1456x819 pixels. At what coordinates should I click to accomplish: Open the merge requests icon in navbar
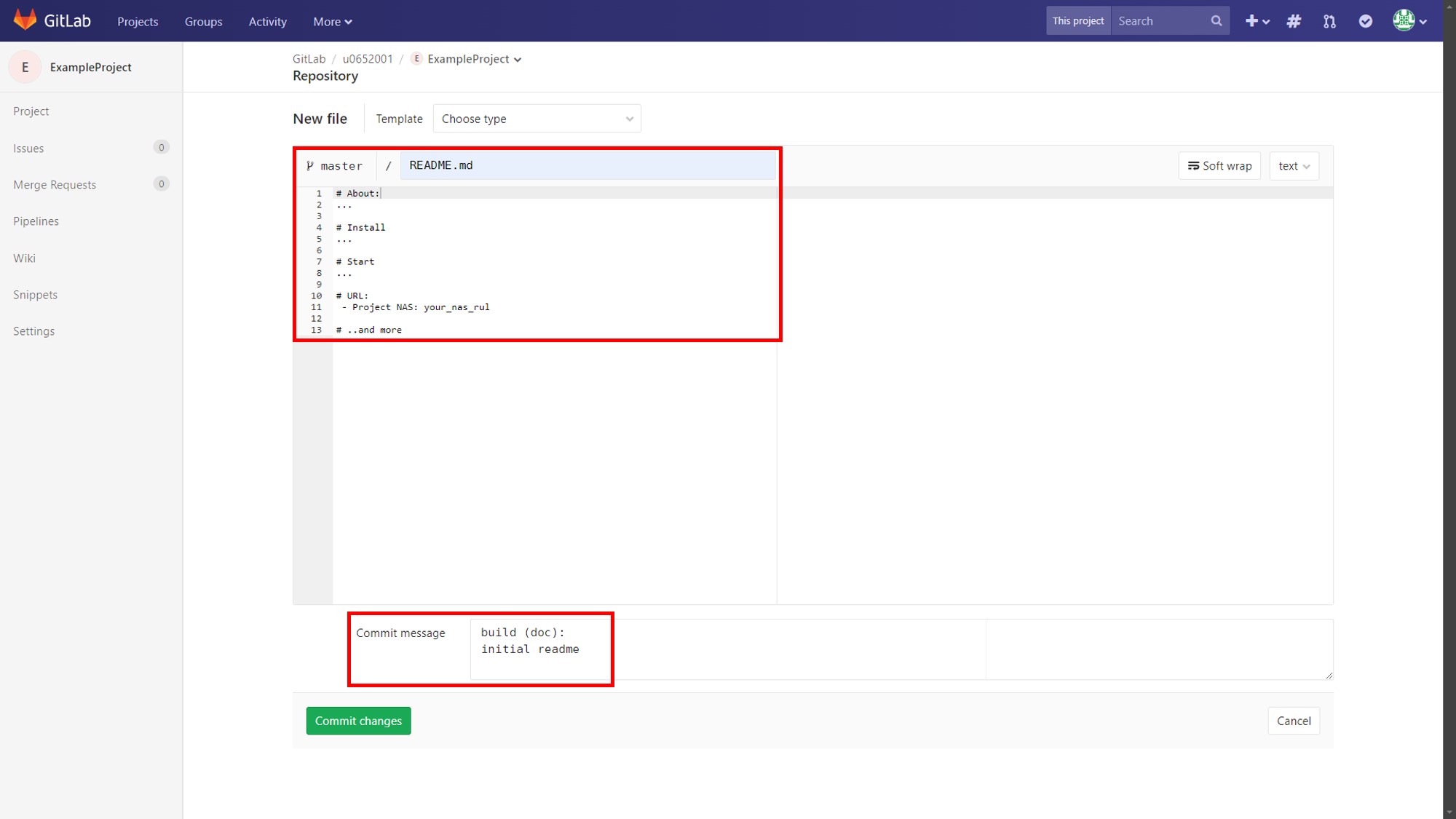pos(1329,21)
